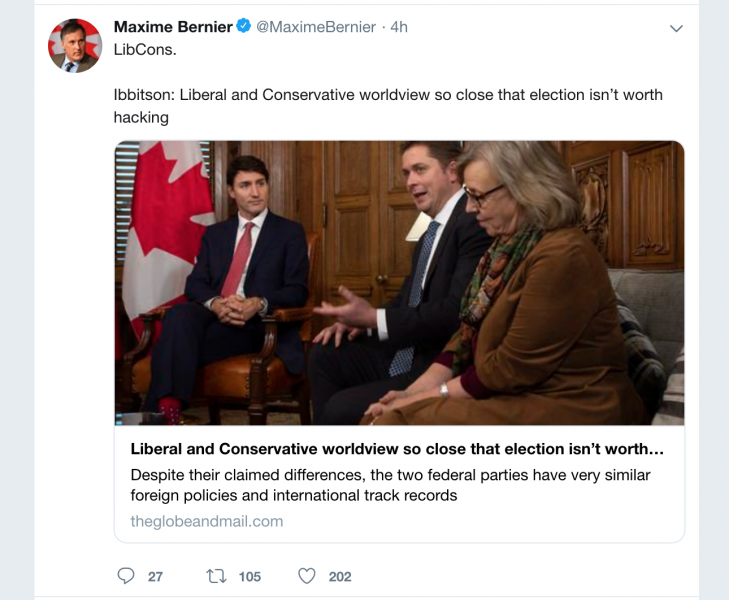Open the @MaximeBernier handle link

click(x=316, y=27)
